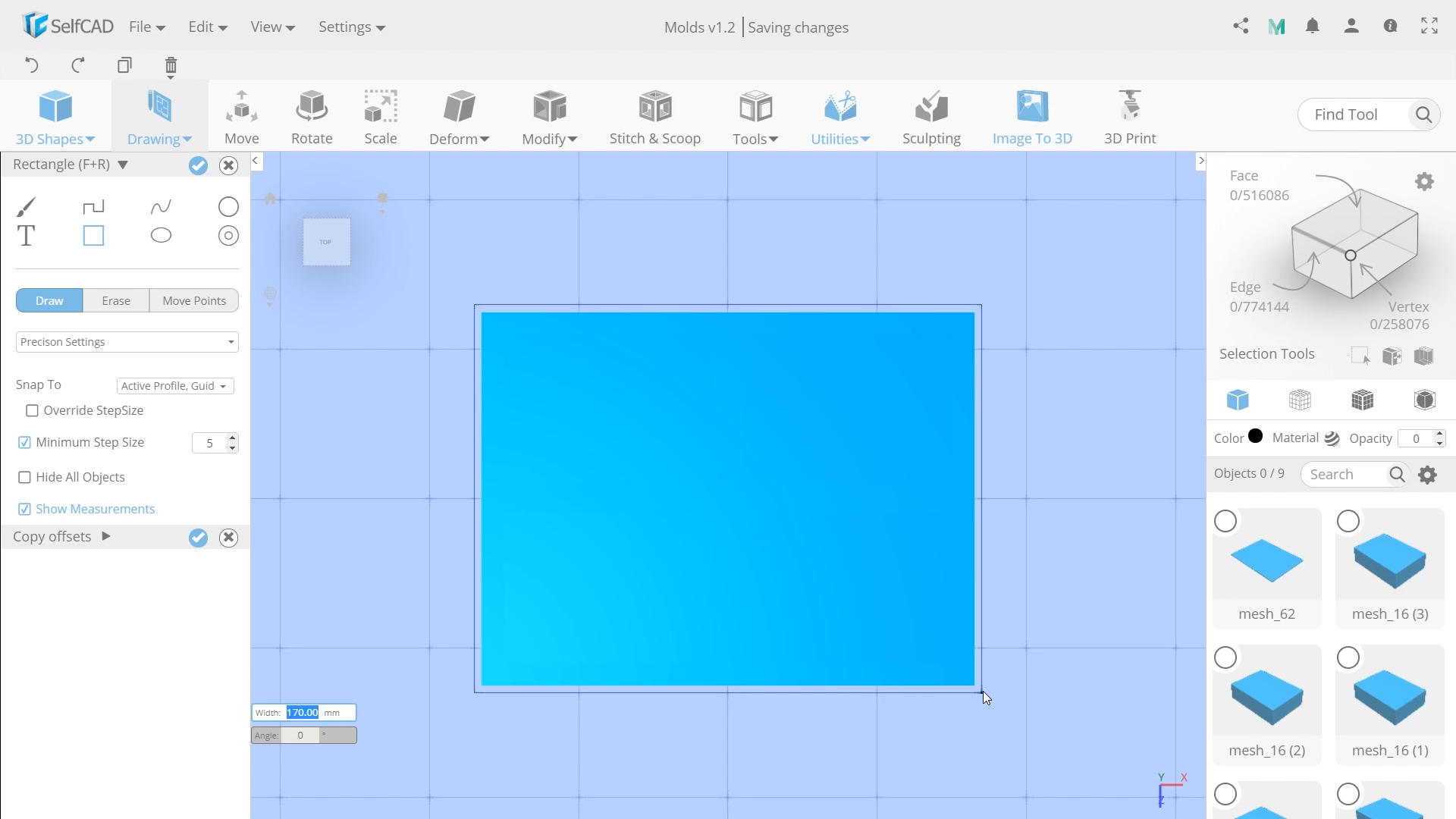
Task: Click the Draw button
Action: tap(49, 300)
